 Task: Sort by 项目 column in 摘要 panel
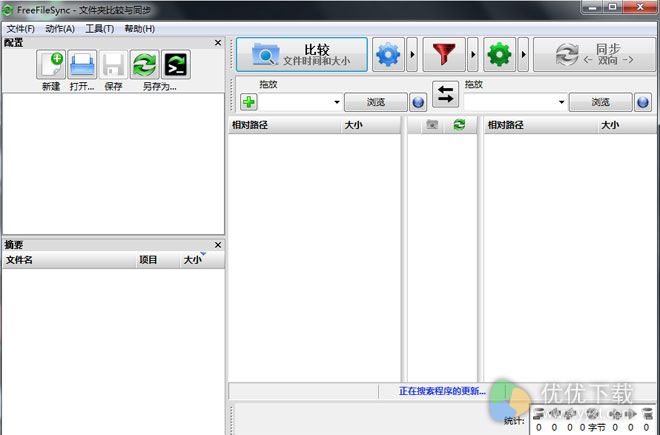158,260
